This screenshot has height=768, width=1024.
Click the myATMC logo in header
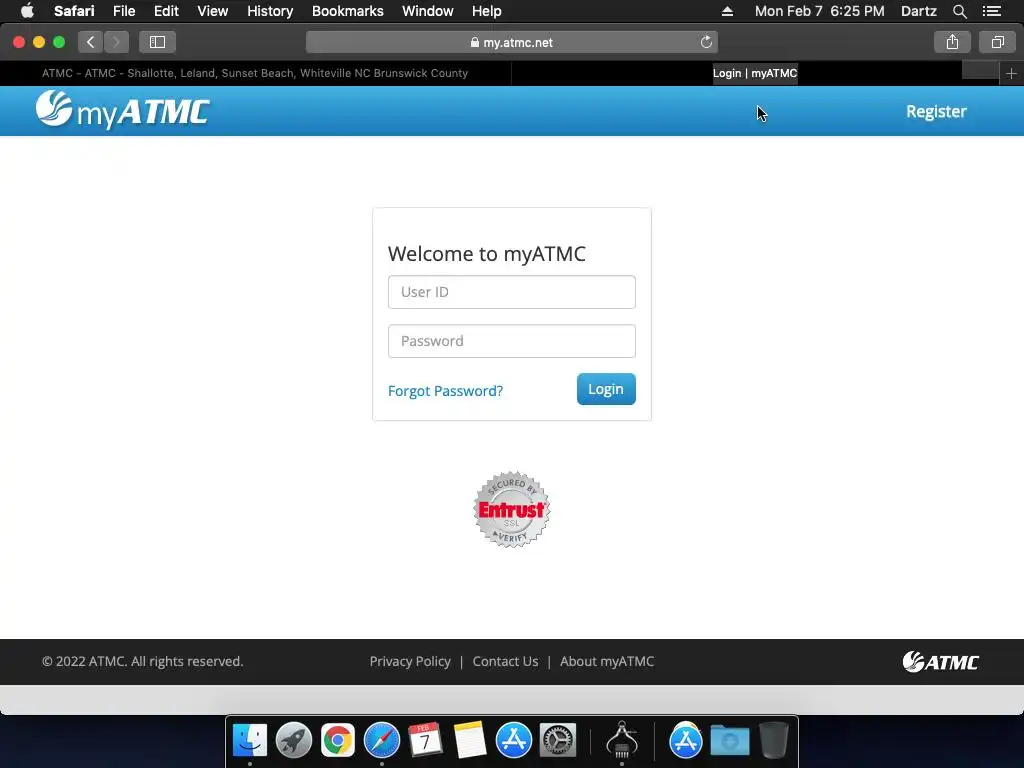point(123,110)
